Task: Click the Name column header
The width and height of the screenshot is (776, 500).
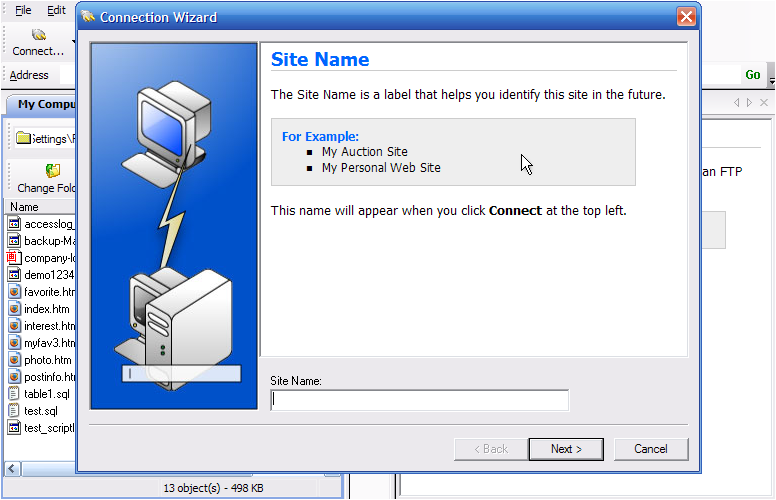Action: (24, 207)
